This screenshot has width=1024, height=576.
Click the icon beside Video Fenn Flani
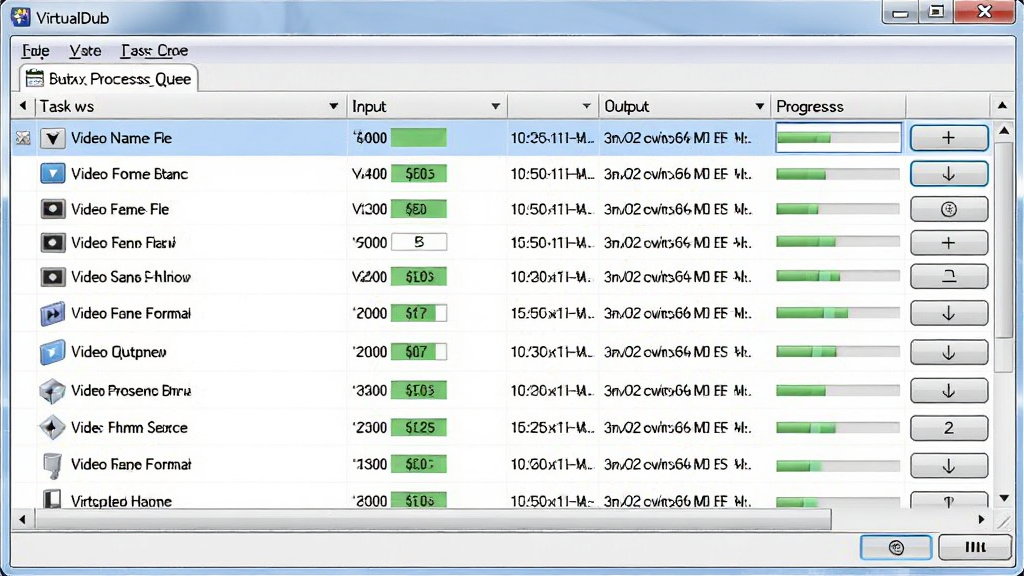52,243
